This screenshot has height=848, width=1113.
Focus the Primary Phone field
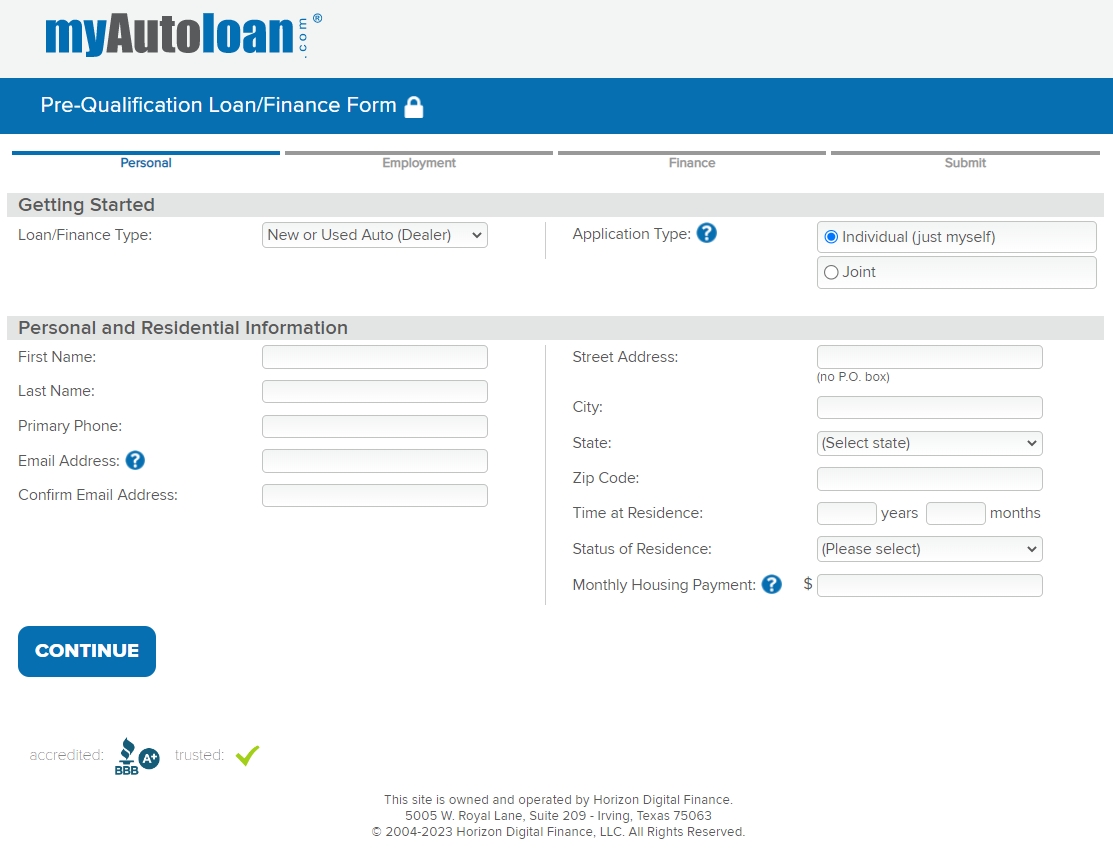(x=375, y=426)
